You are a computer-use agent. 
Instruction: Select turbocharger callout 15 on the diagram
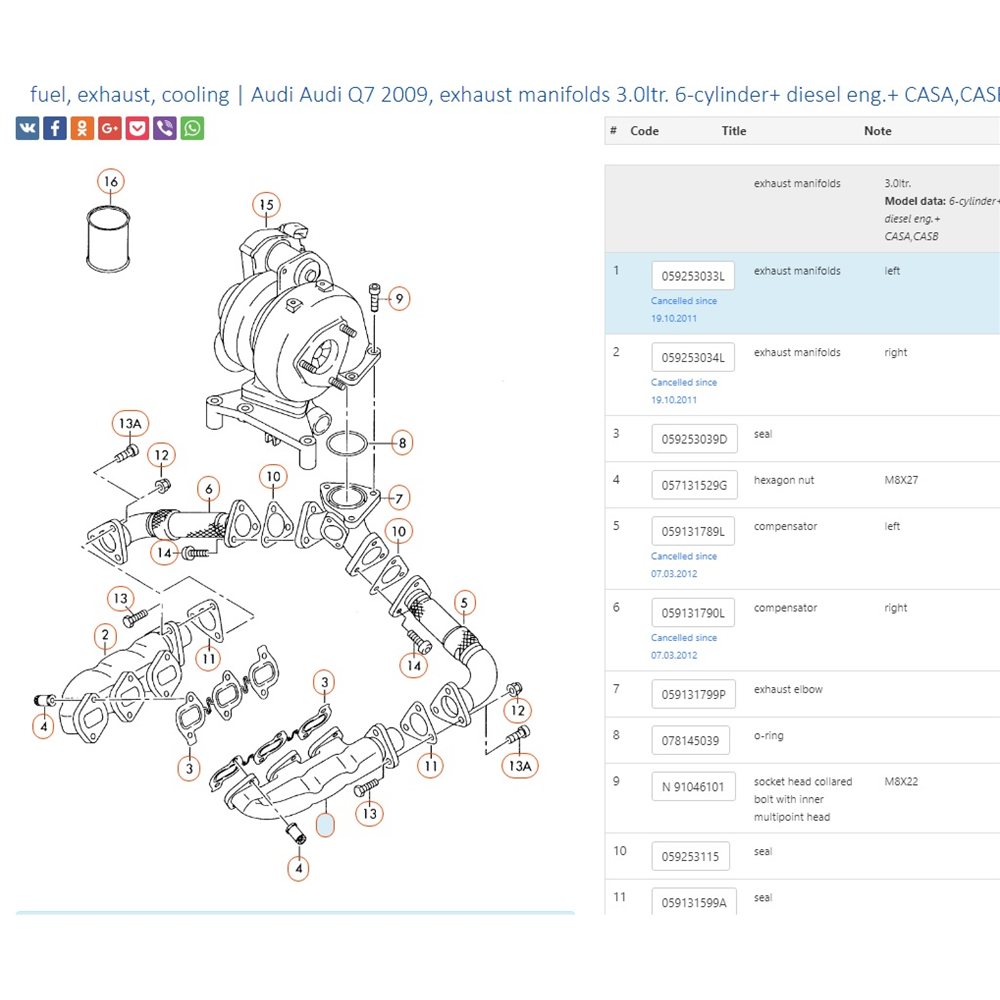pos(267,205)
